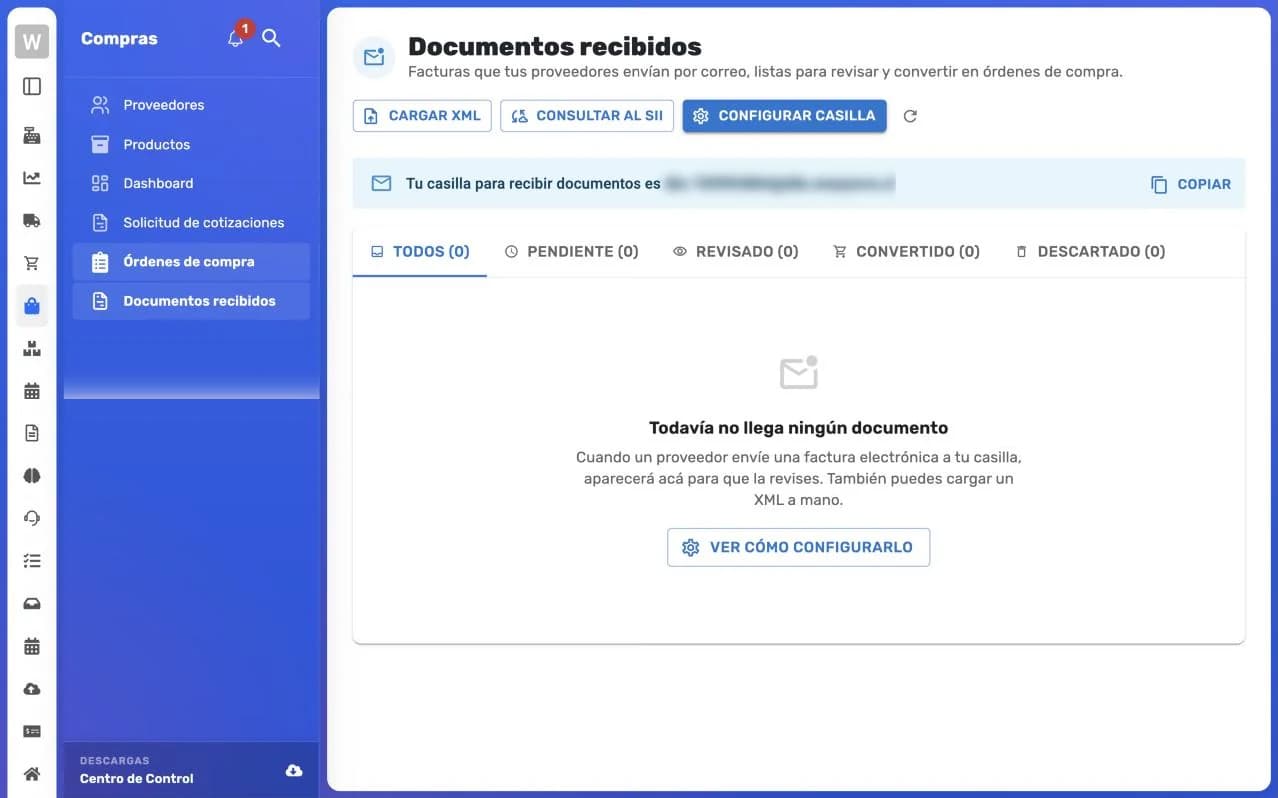Click the 'Todavía no llega ningún documento' message

point(798,428)
